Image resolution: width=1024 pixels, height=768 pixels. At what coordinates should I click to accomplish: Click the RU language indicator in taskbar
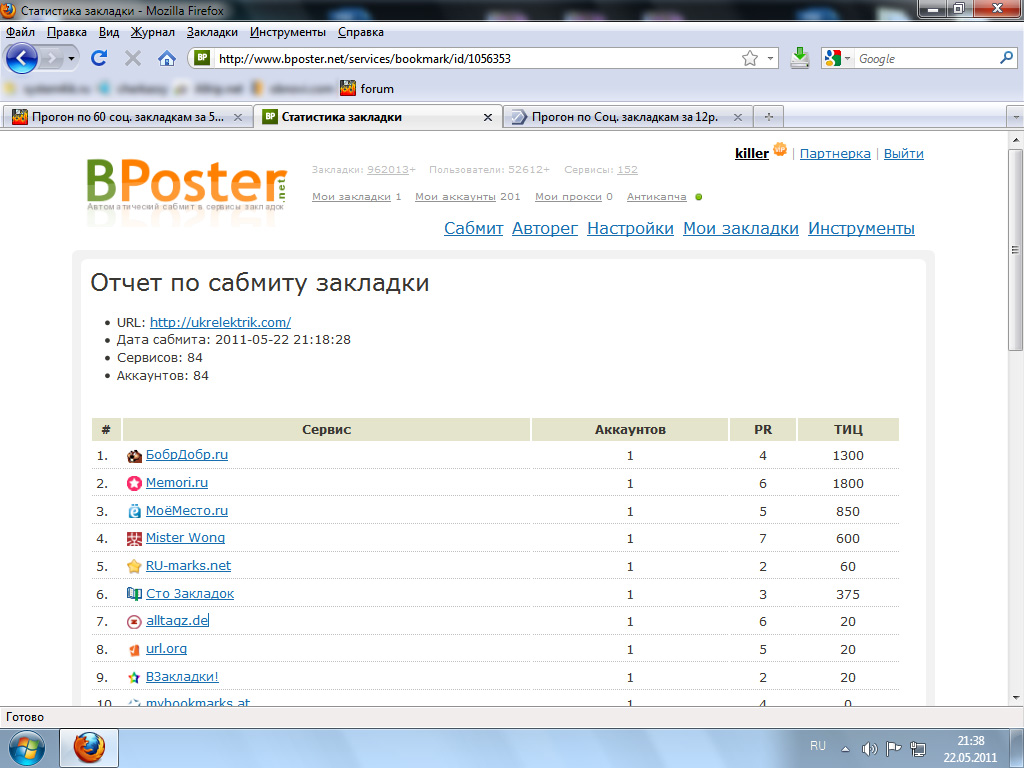tap(818, 746)
